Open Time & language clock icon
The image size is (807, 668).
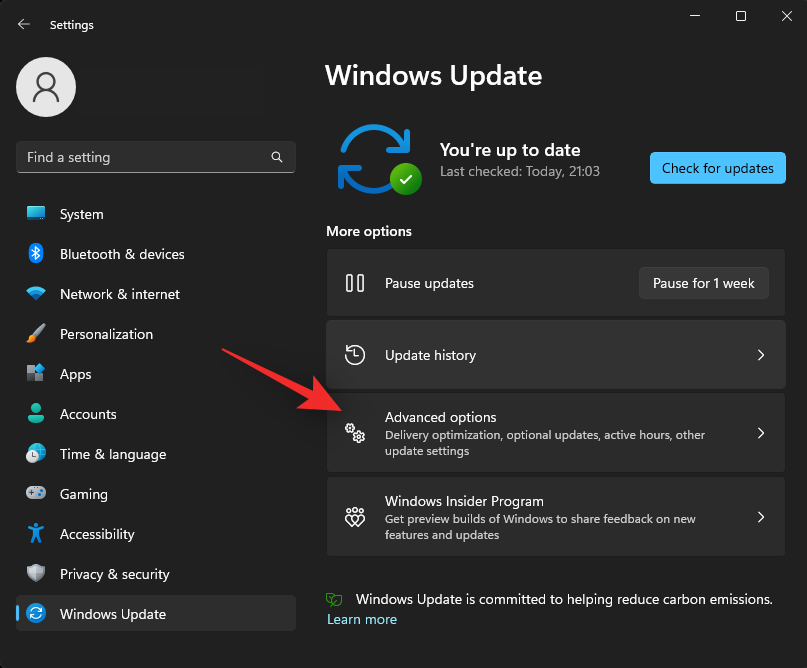coord(36,454)
